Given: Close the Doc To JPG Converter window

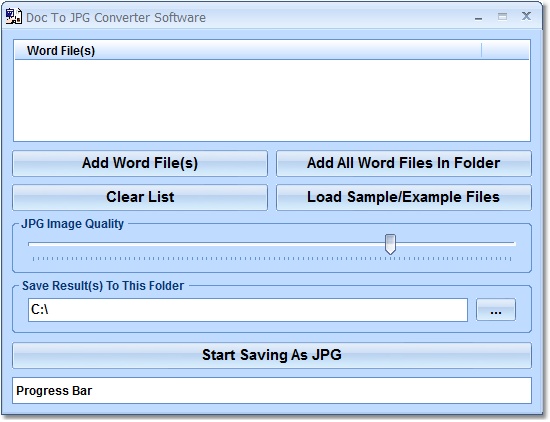Looking at the screenshot, I should pos(526,16).
